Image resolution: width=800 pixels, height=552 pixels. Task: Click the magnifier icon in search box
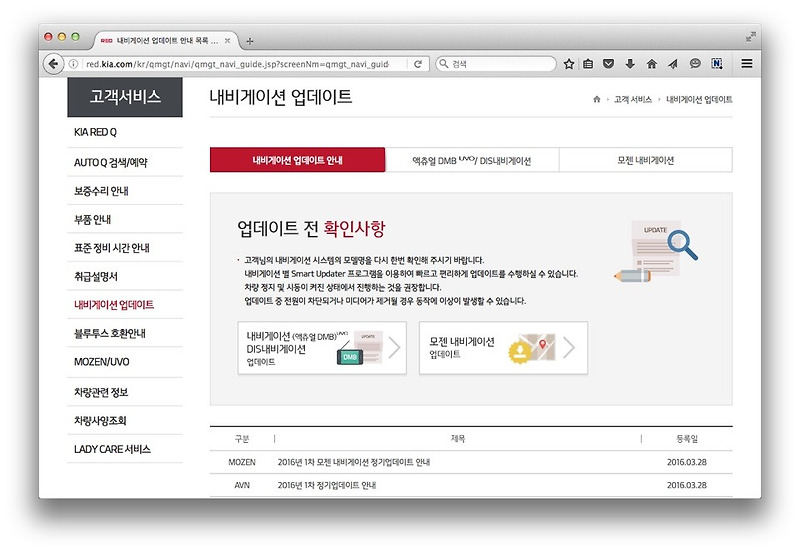point(444,63)
